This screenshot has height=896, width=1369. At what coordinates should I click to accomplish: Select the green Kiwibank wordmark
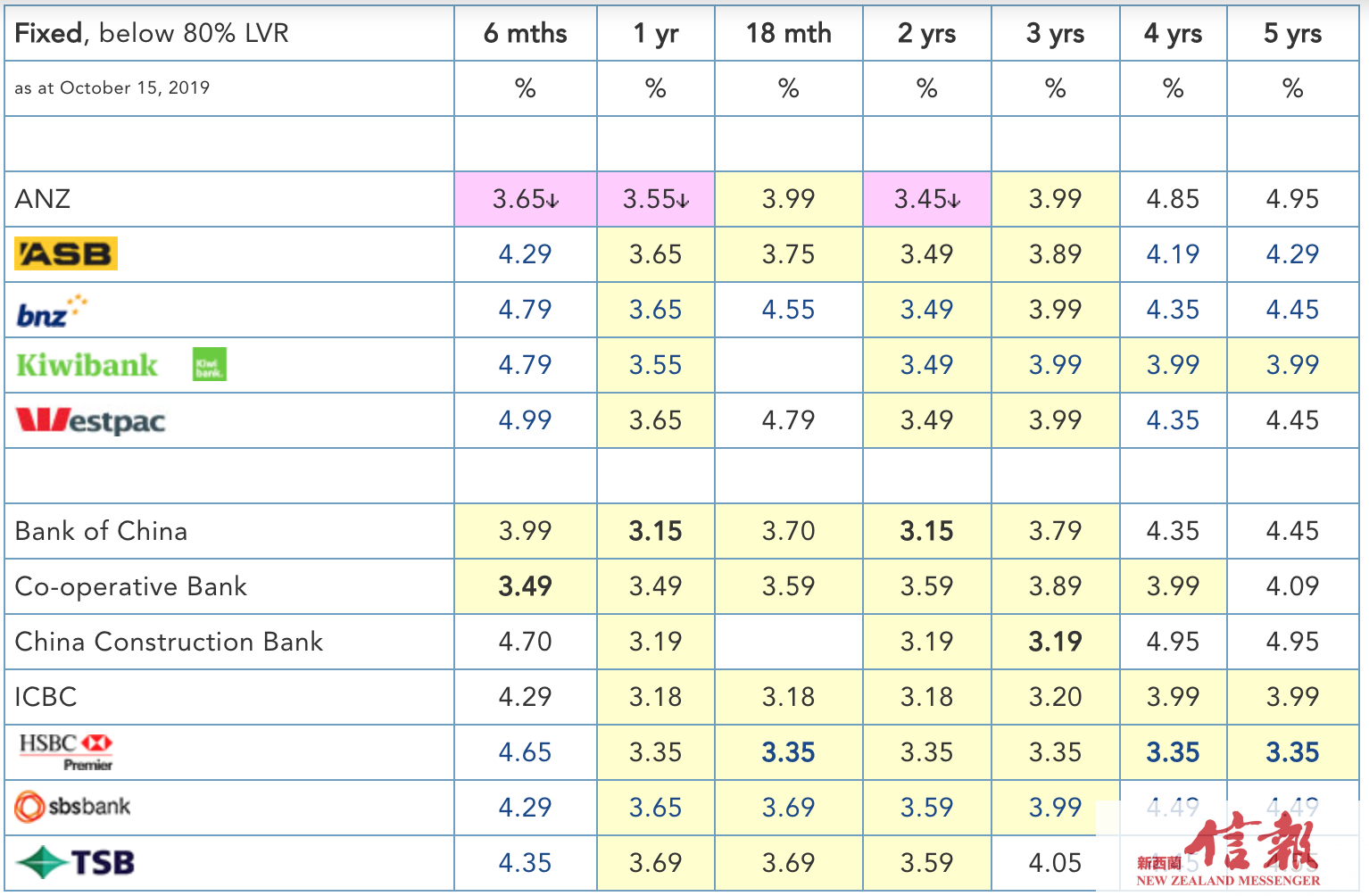point(87,365)
